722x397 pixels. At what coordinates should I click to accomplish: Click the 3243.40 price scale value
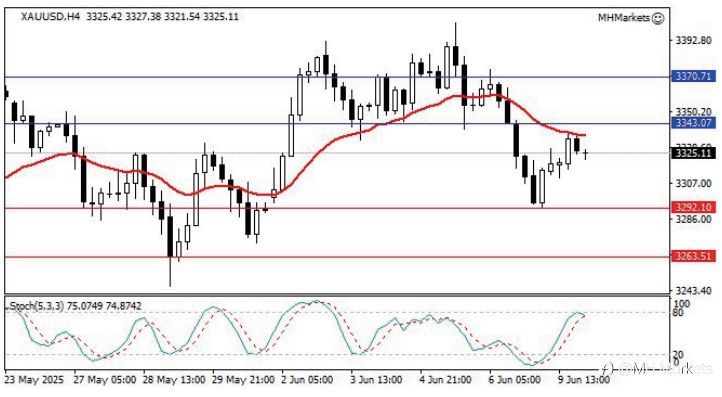693,290
